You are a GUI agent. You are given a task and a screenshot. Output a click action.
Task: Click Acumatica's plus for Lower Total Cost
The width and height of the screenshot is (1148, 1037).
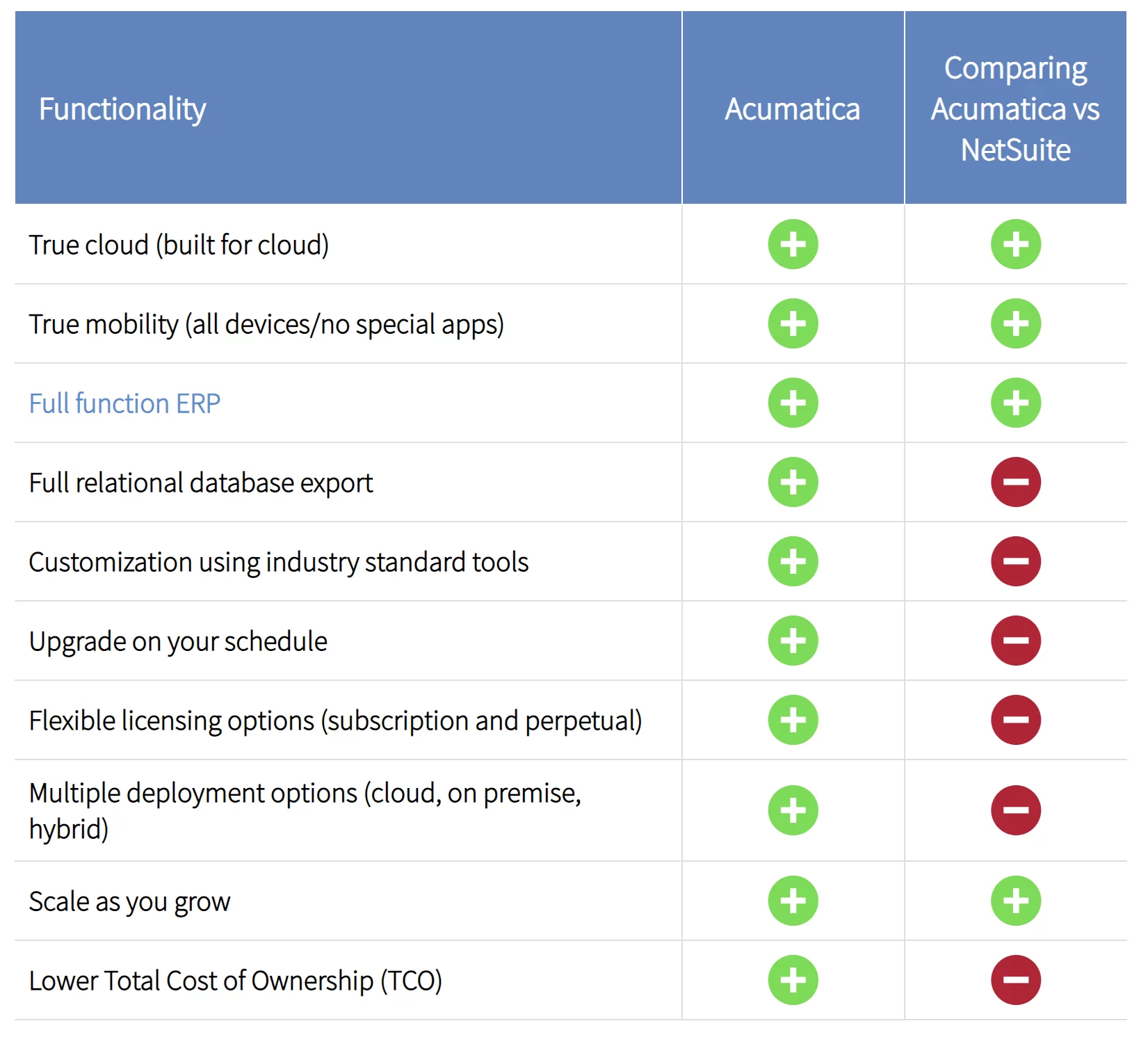click(x=793, y=980)
